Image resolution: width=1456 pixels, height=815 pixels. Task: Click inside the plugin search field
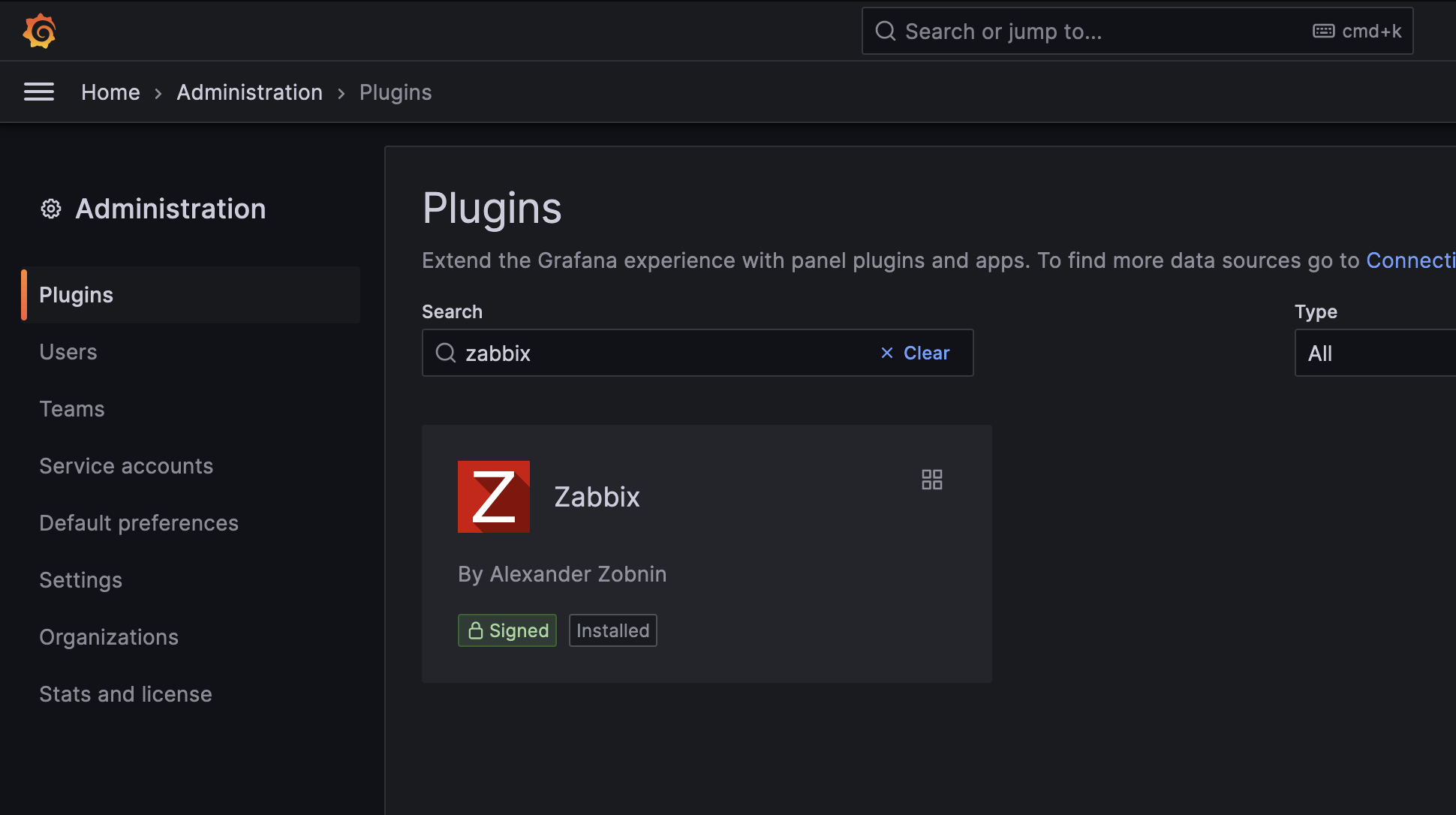point(638,353)
